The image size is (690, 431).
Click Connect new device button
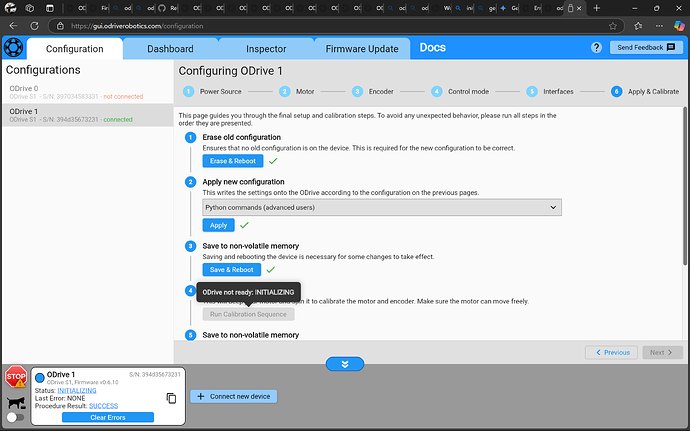234,396
